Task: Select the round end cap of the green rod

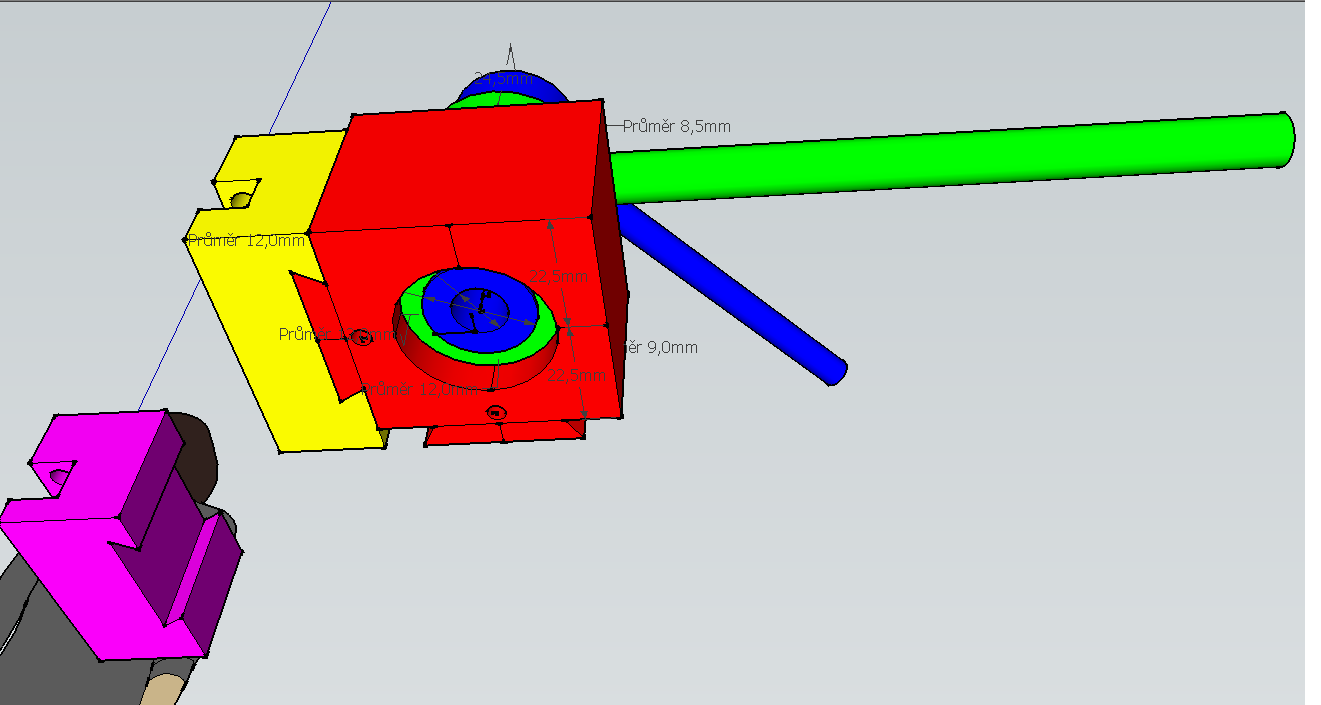Action: (x=1288, y=139)
